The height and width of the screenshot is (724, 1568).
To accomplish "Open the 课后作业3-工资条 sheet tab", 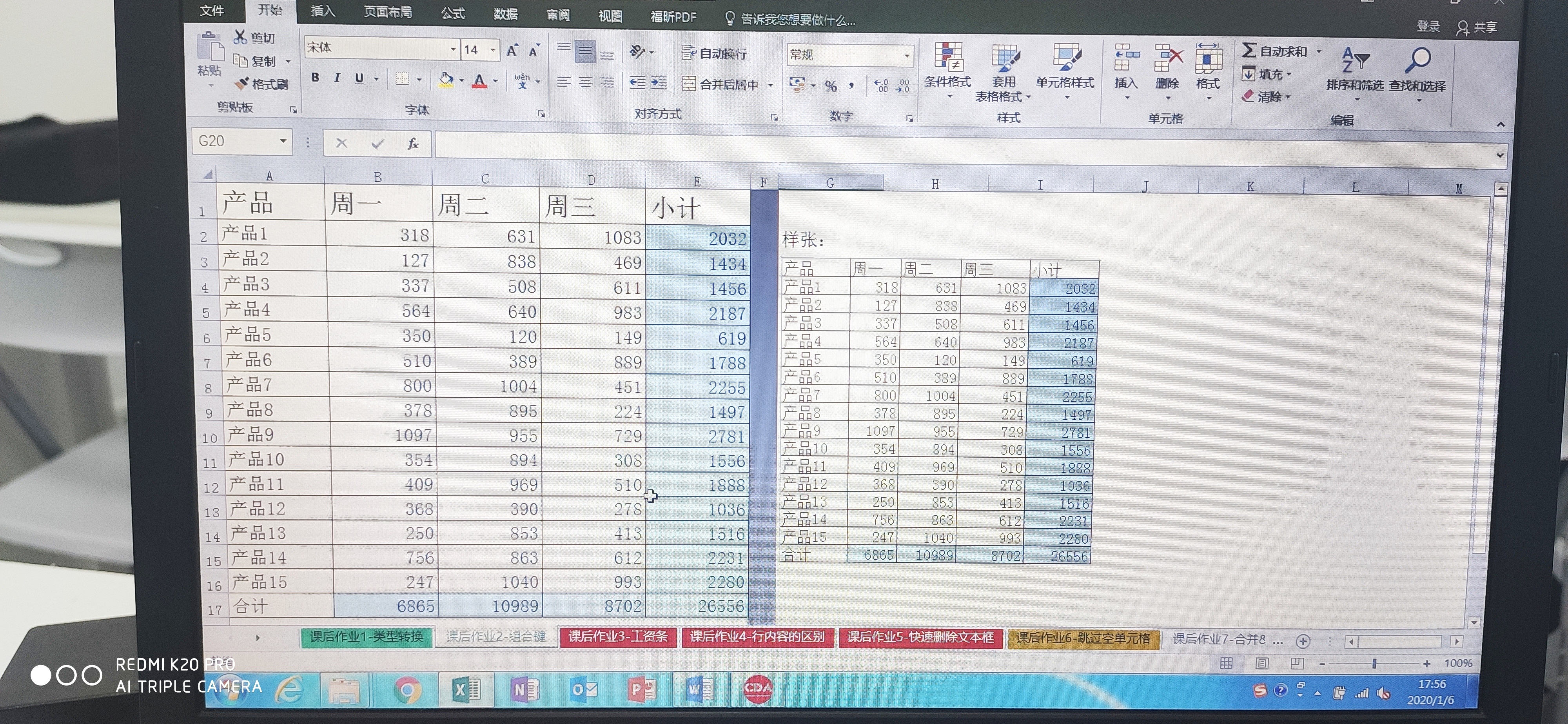I will pos(617,637).
